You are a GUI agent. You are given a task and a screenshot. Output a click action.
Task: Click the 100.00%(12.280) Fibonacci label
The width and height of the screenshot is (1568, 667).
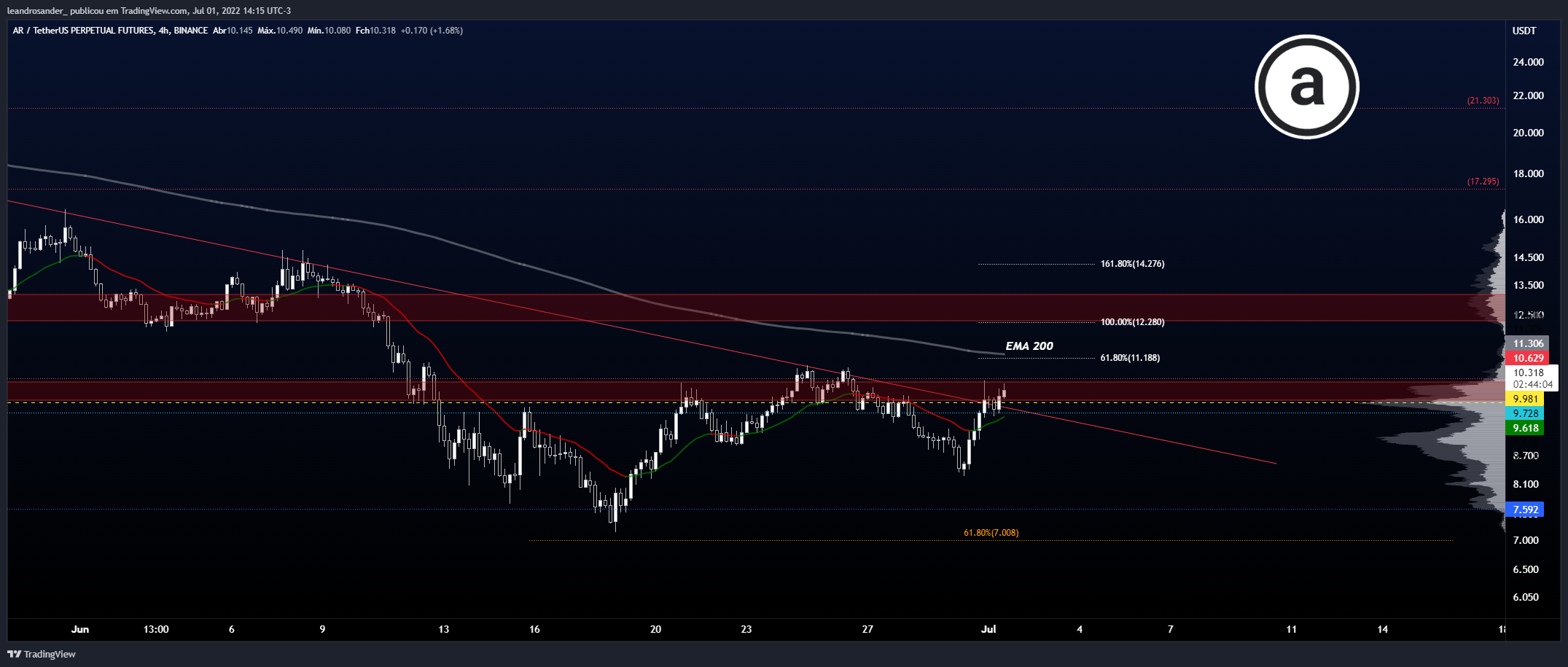[x=1132, y=322]
